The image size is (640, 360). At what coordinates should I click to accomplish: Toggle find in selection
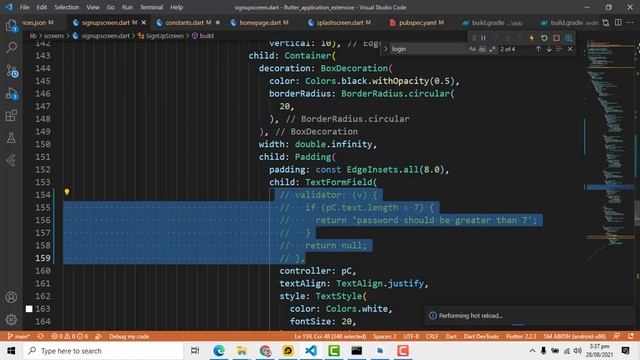point(559,49)
